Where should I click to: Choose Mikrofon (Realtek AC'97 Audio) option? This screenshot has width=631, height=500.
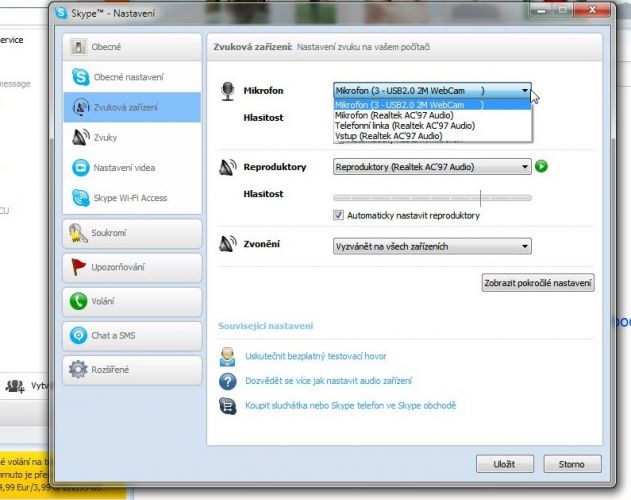[432, 115]
